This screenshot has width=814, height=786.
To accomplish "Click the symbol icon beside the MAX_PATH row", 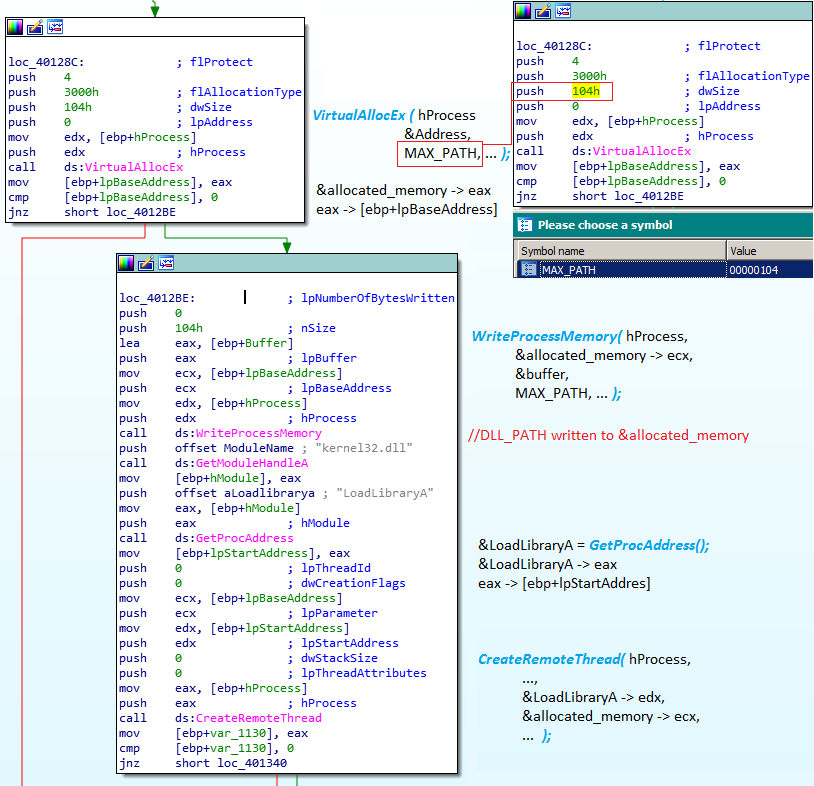I will click(529, 269).
